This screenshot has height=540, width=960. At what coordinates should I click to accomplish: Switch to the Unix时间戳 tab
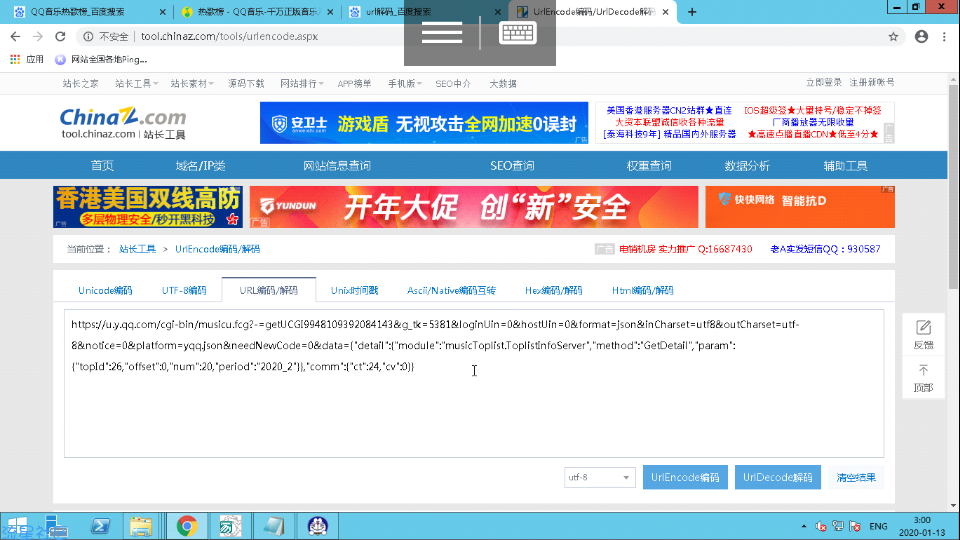pos(354,290)
